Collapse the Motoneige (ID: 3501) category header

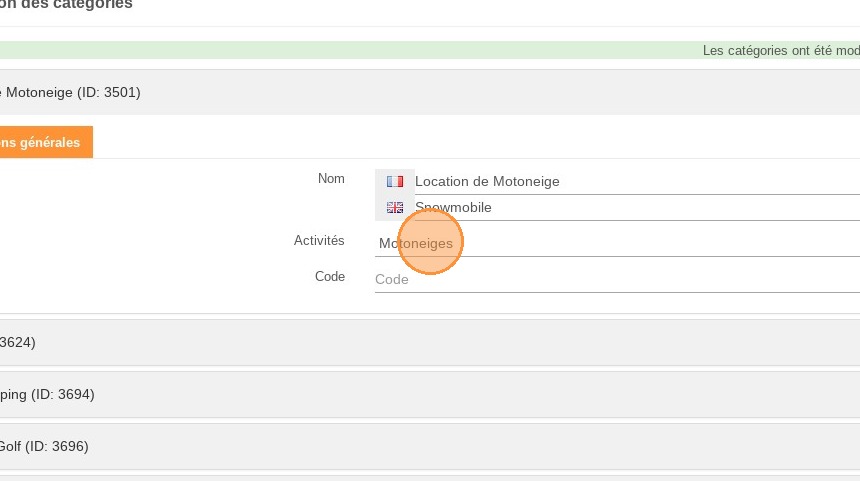[430, 92]
